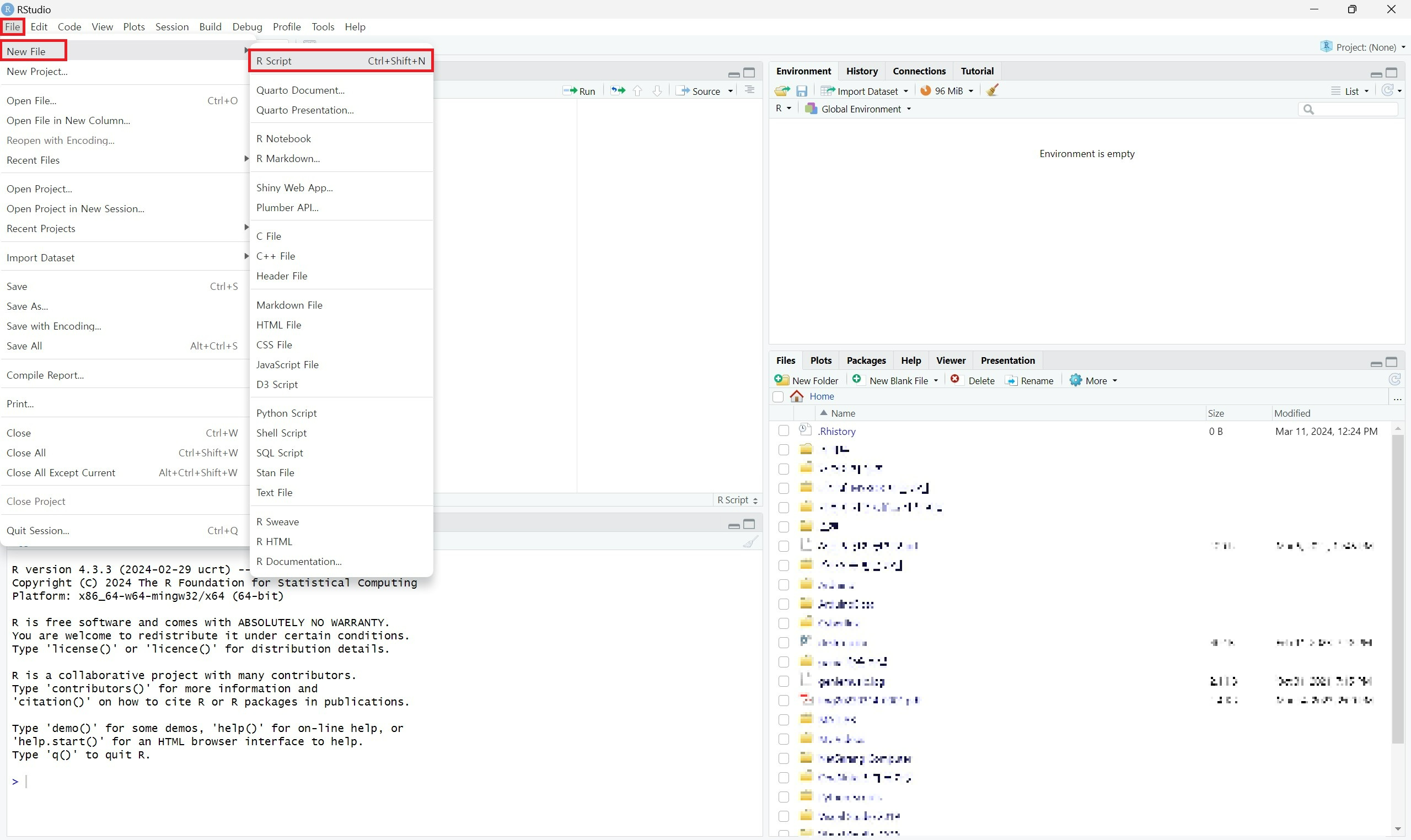Check the .Rhistory file checkbox

(x=784, y=431)
